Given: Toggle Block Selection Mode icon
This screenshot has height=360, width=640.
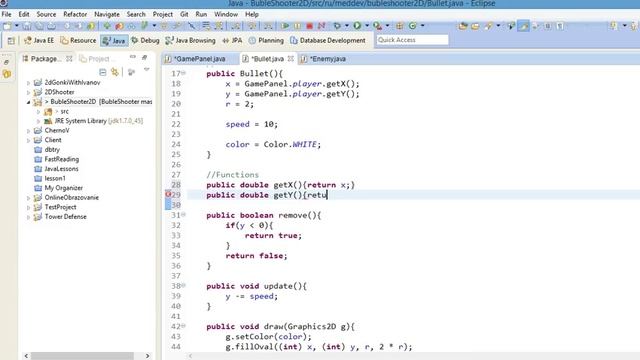Looking at the screenshot, I should pyautogui.click(x=547, y=26).
